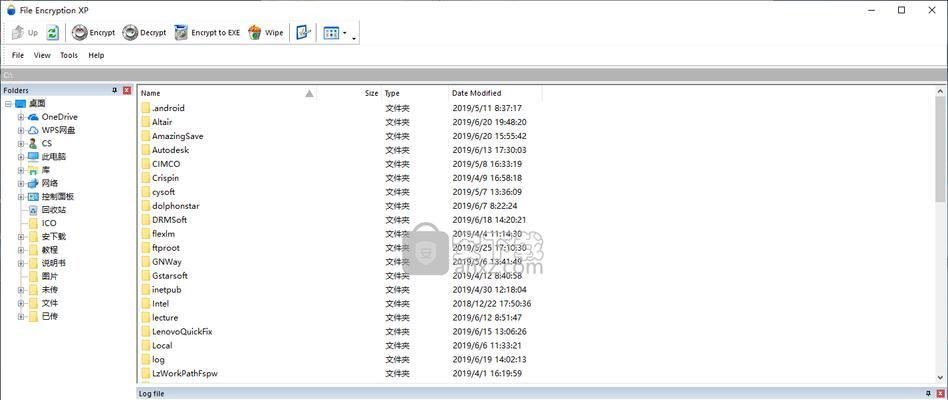
Task: Select the ICO folder in tree
Action: coord(49,224)
